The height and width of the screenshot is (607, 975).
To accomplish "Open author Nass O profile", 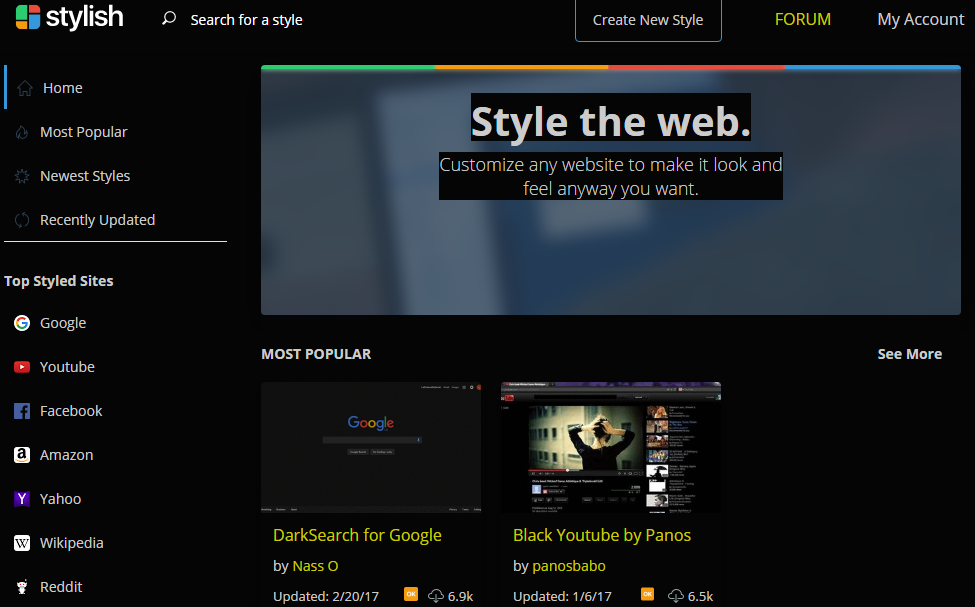I will [315, 566].
